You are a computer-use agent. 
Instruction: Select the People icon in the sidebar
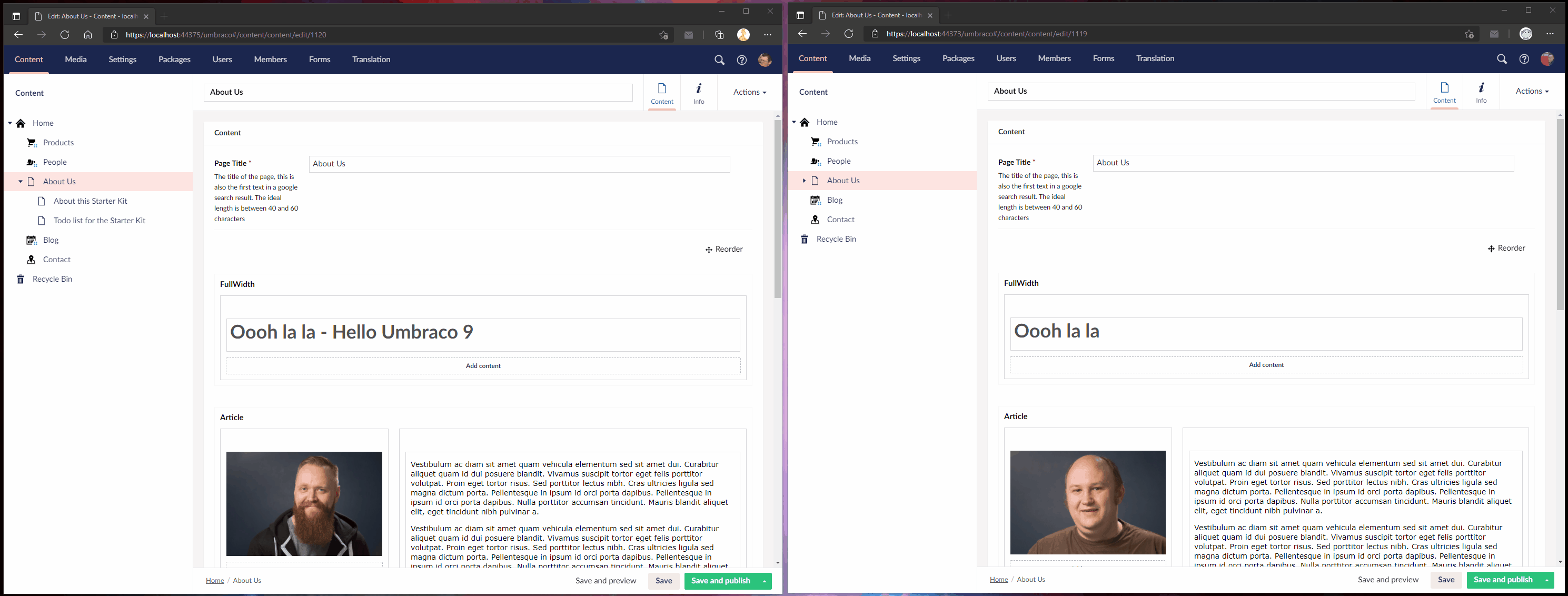click(32, 162)
